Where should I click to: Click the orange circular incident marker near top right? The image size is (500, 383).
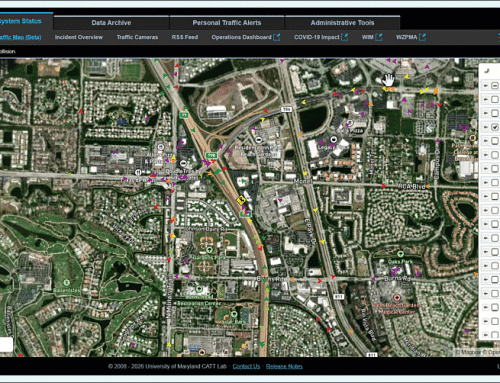click(x=435, y=91)
